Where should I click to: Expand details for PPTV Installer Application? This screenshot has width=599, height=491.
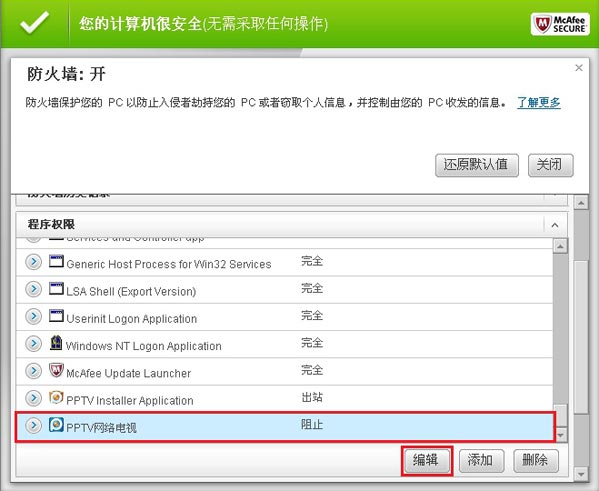[34, 398]
